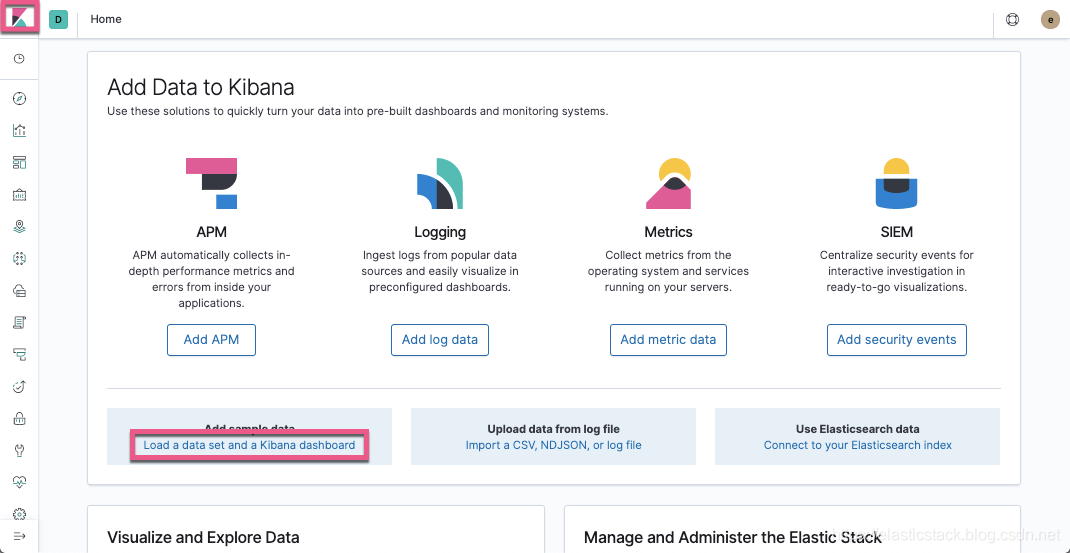Open Uptime icon in sidebar

[19, 386]
